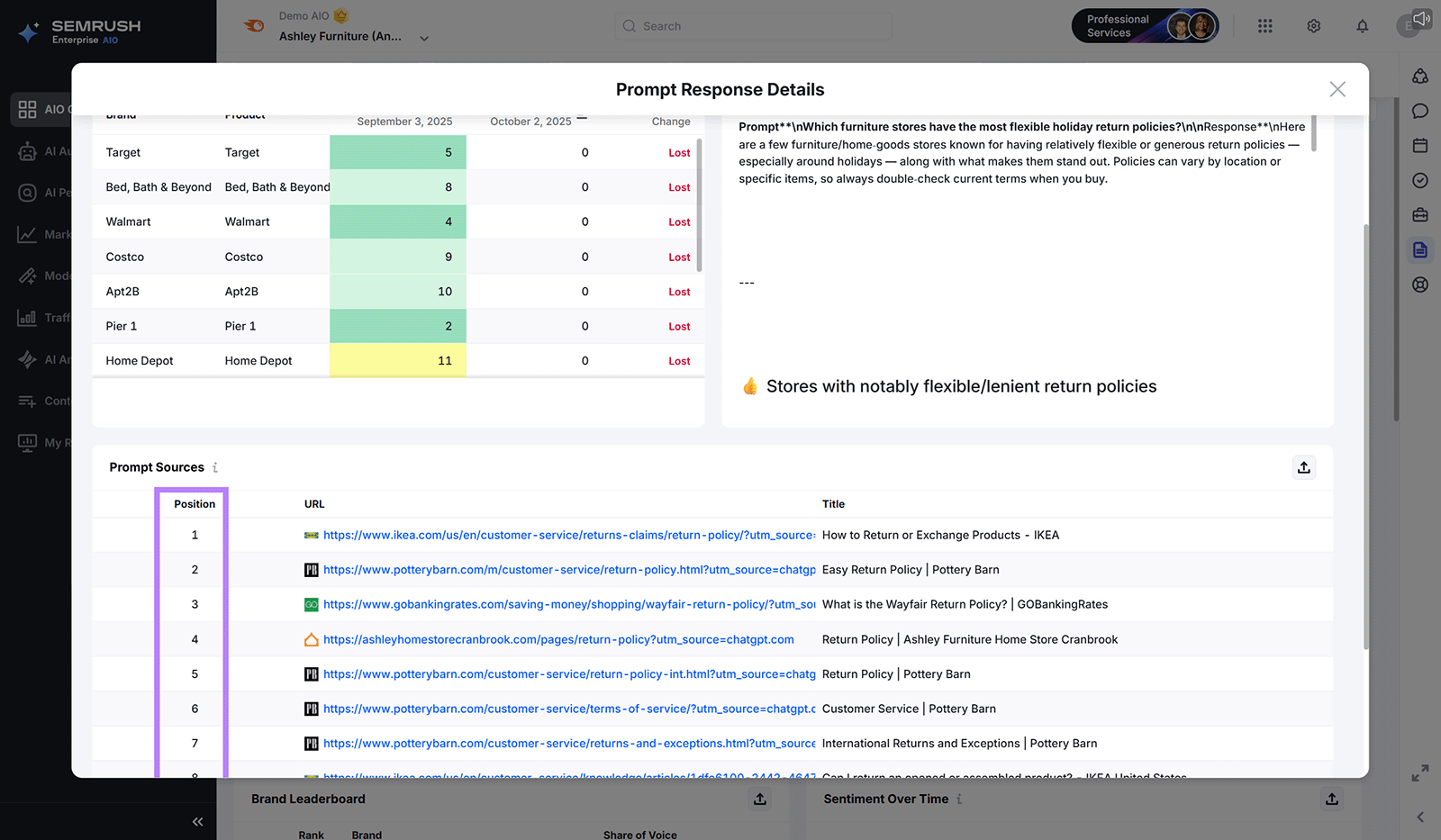Viewport: 1441px width, 840px height.
Task: Select the Home Depot brand cell
Action: 140,361
